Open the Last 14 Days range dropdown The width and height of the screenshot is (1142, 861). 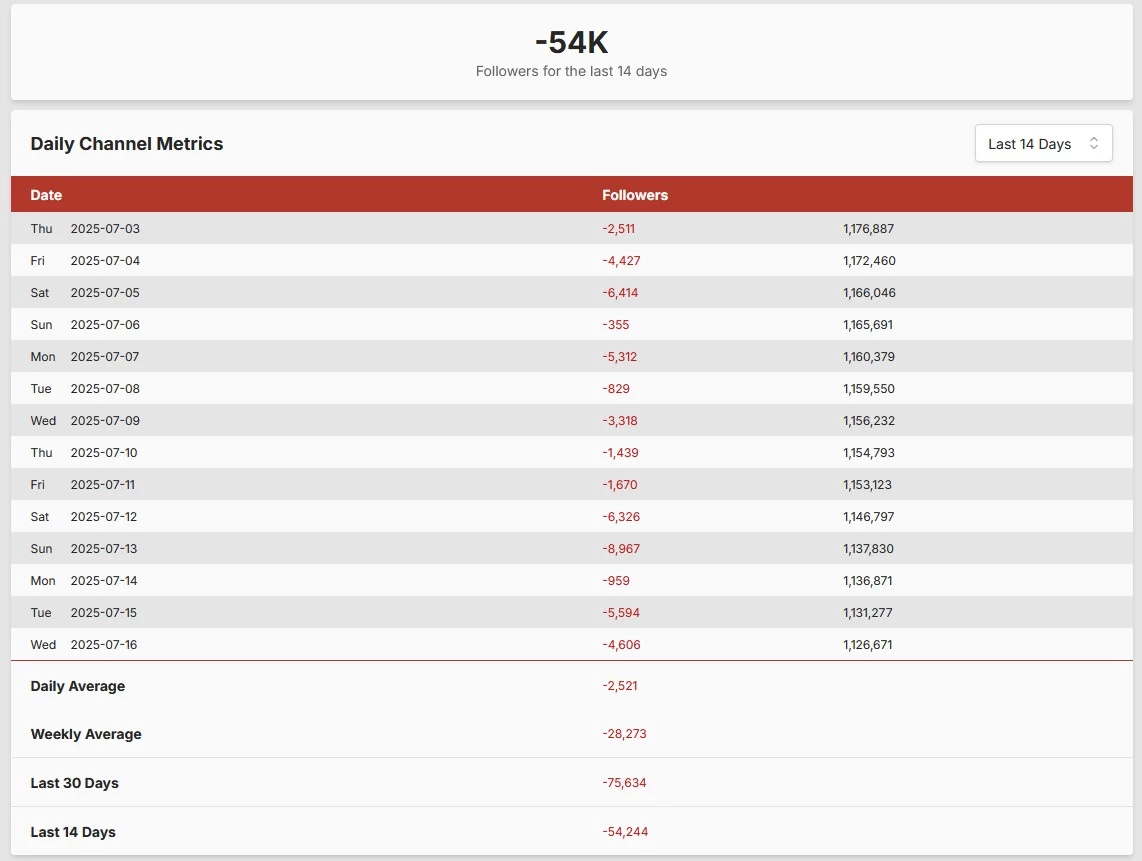(1043, 144)
